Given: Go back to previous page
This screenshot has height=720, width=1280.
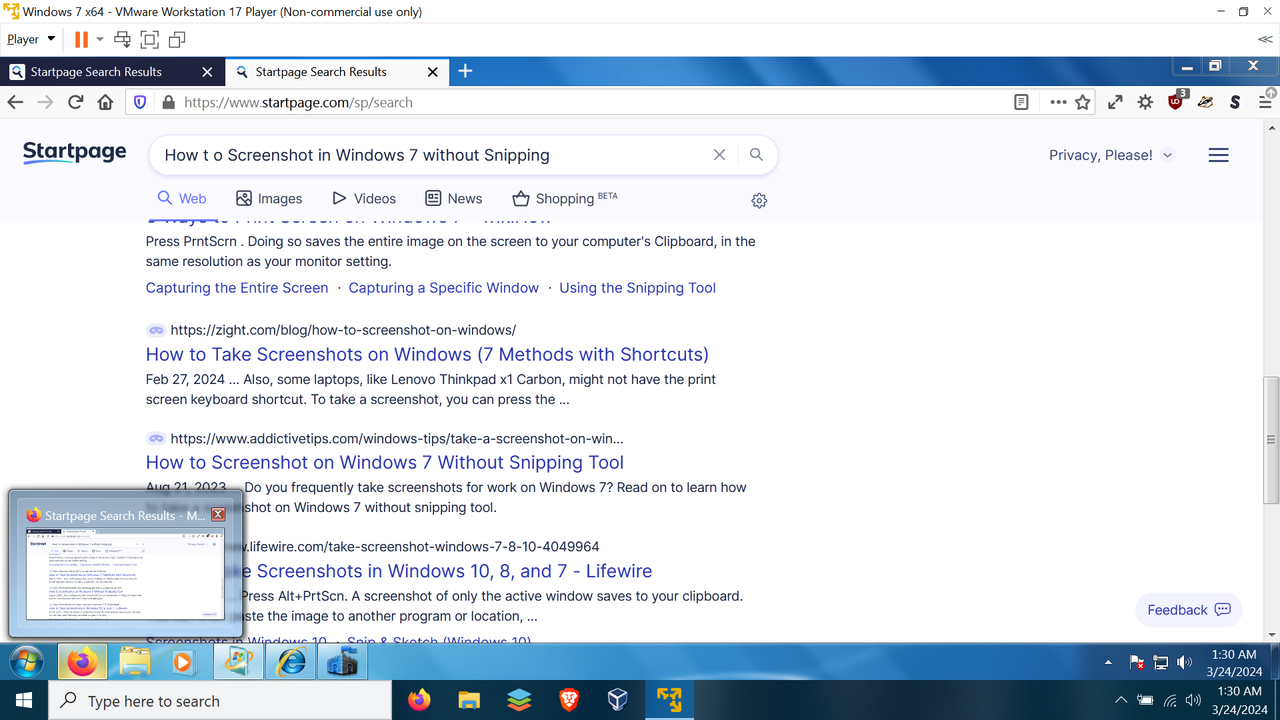Looking at the screenshot, I should tap(15, 102).
